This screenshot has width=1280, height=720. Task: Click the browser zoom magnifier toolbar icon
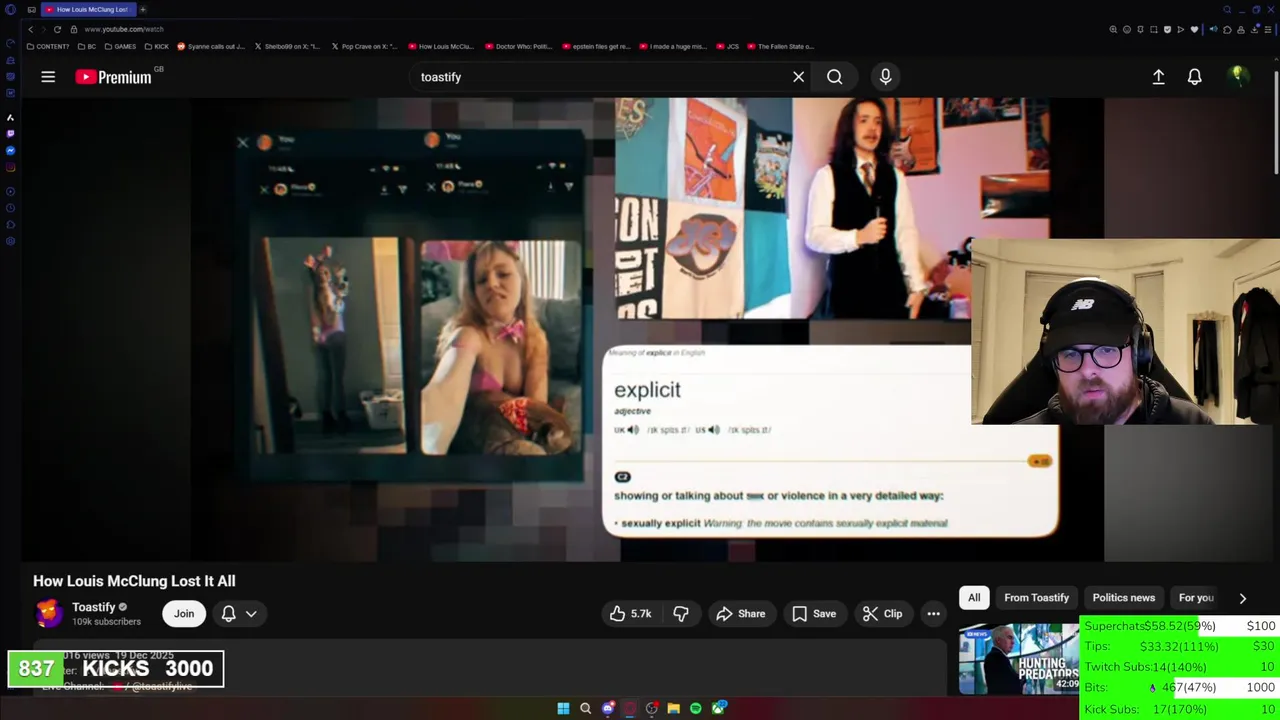1113,29
